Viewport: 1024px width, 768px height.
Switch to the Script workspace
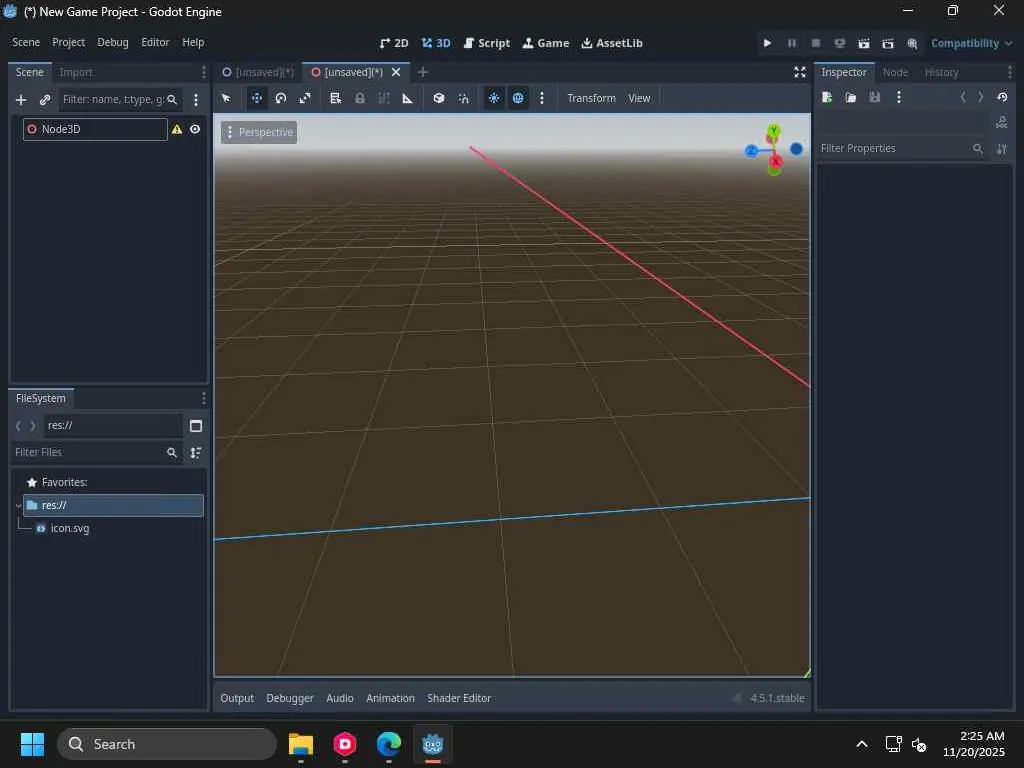tap(487, 43)
